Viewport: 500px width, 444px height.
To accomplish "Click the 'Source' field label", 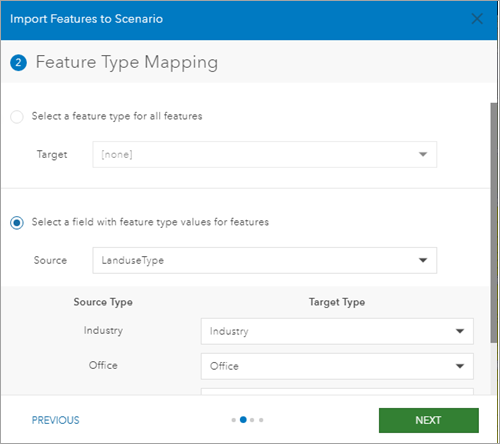I will (50, 260).
